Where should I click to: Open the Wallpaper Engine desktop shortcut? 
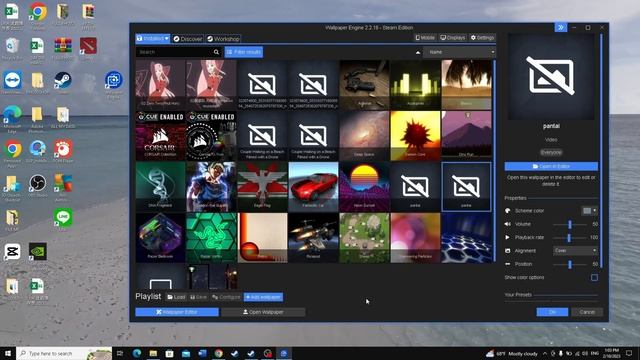[x=113, y=80]
